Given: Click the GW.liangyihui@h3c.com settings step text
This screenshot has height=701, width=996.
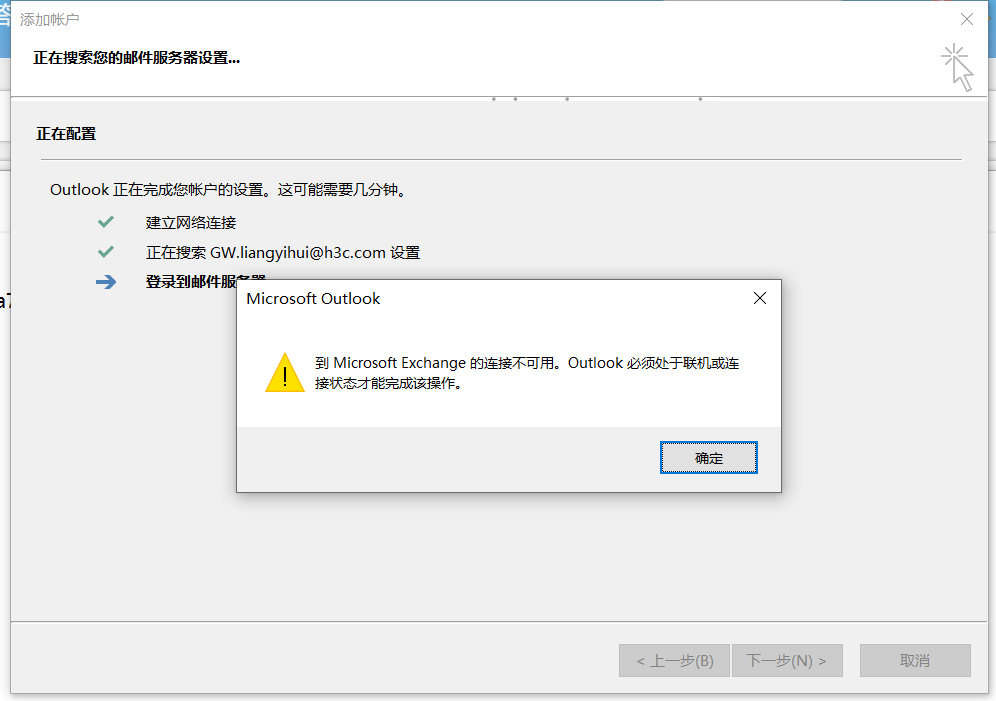Looking at the screenshot, I should 283,253.
